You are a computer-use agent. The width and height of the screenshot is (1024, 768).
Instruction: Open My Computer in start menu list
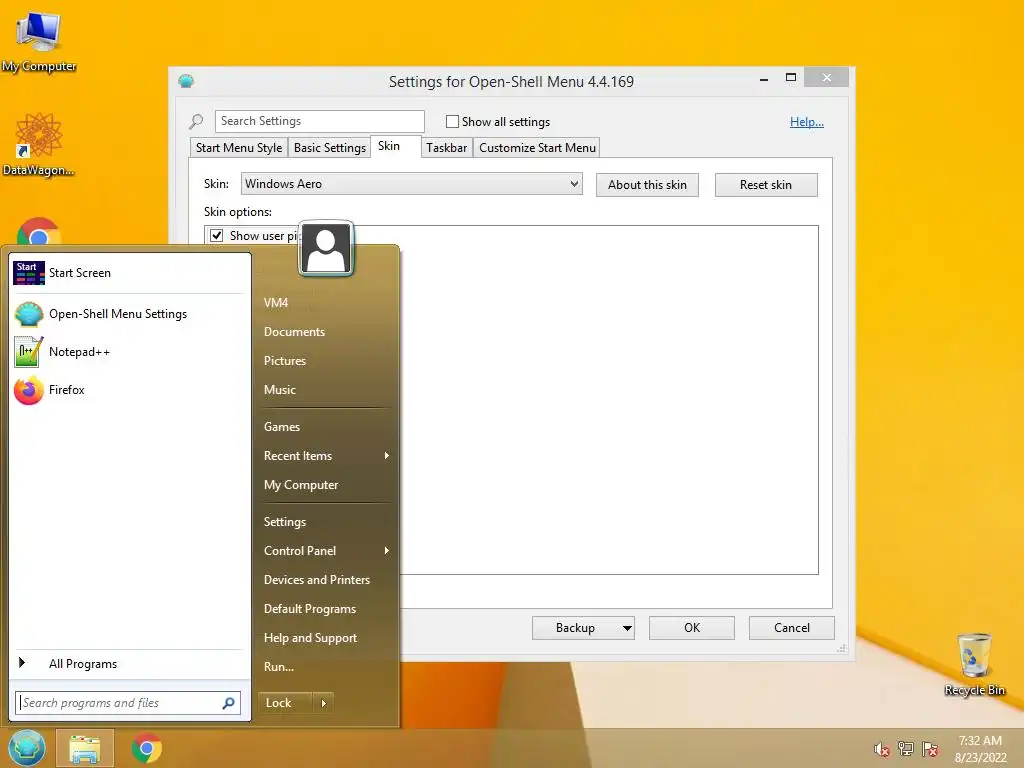(327, 485)
